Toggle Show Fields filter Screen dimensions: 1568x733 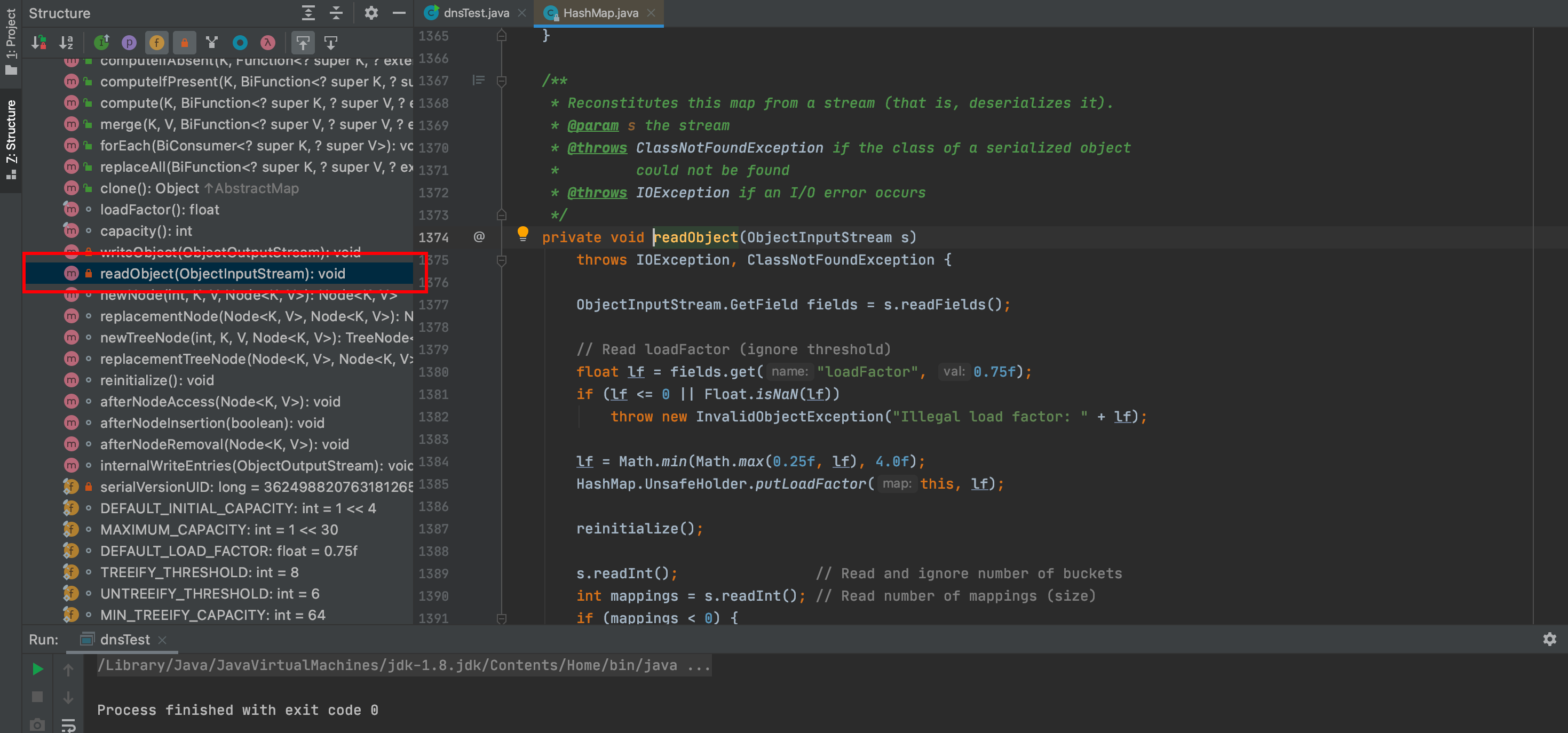pos(156,43)
